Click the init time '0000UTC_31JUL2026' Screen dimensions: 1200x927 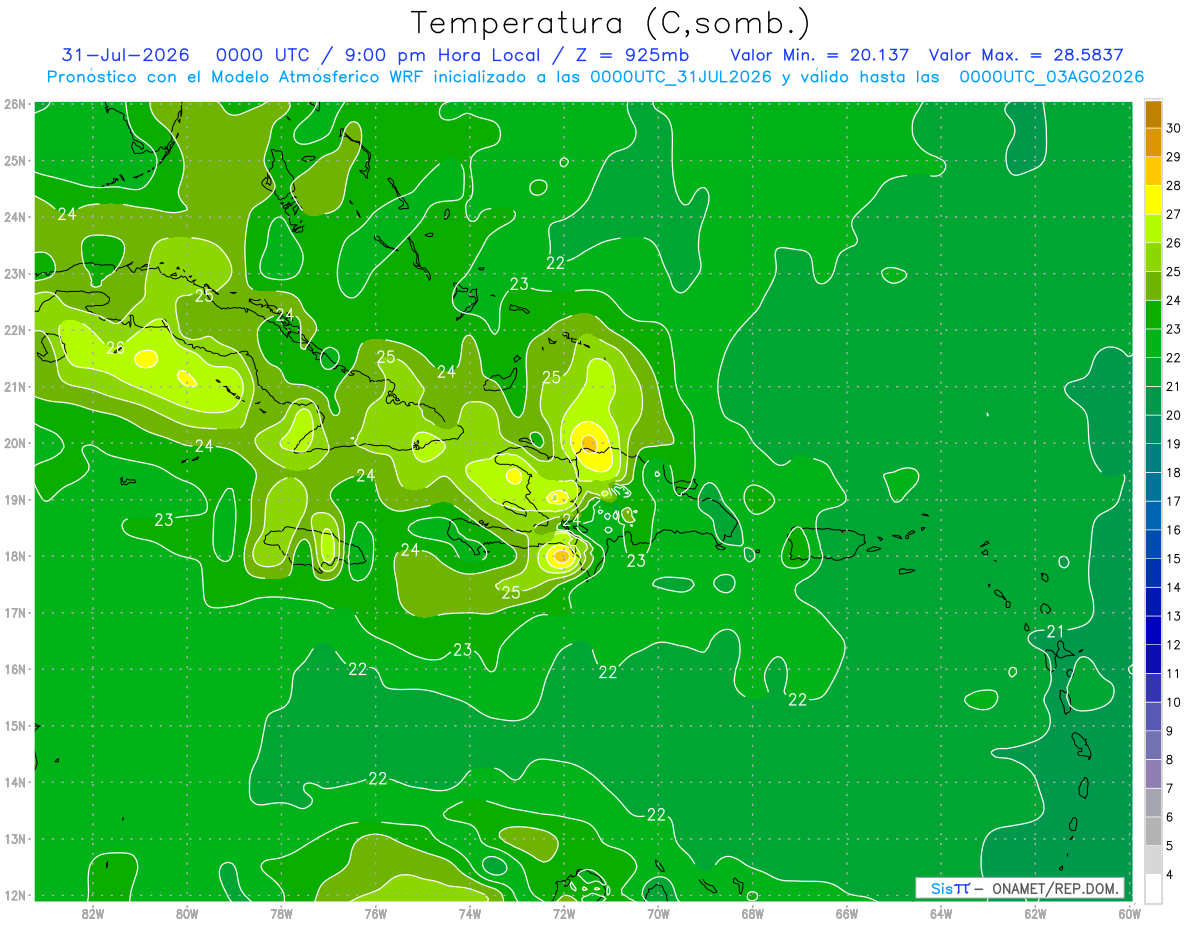pyautogui.click(x=681, y=77)
